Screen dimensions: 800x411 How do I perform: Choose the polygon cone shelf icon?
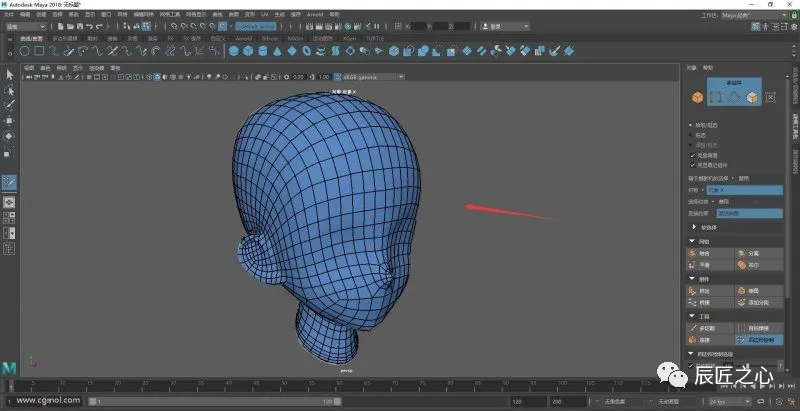(276, 50)
